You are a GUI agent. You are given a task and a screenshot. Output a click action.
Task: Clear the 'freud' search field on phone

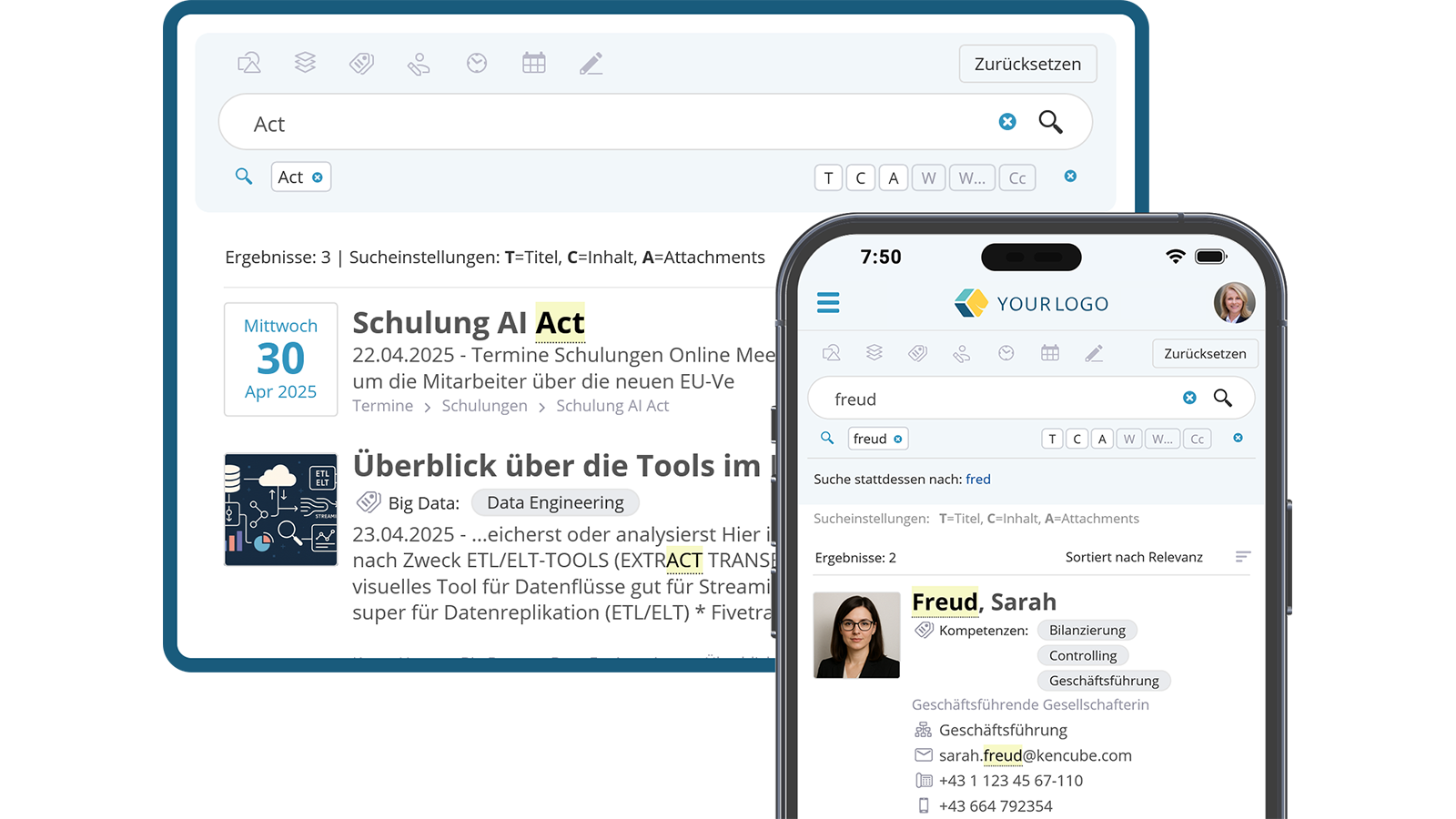tap(1189, 398)
